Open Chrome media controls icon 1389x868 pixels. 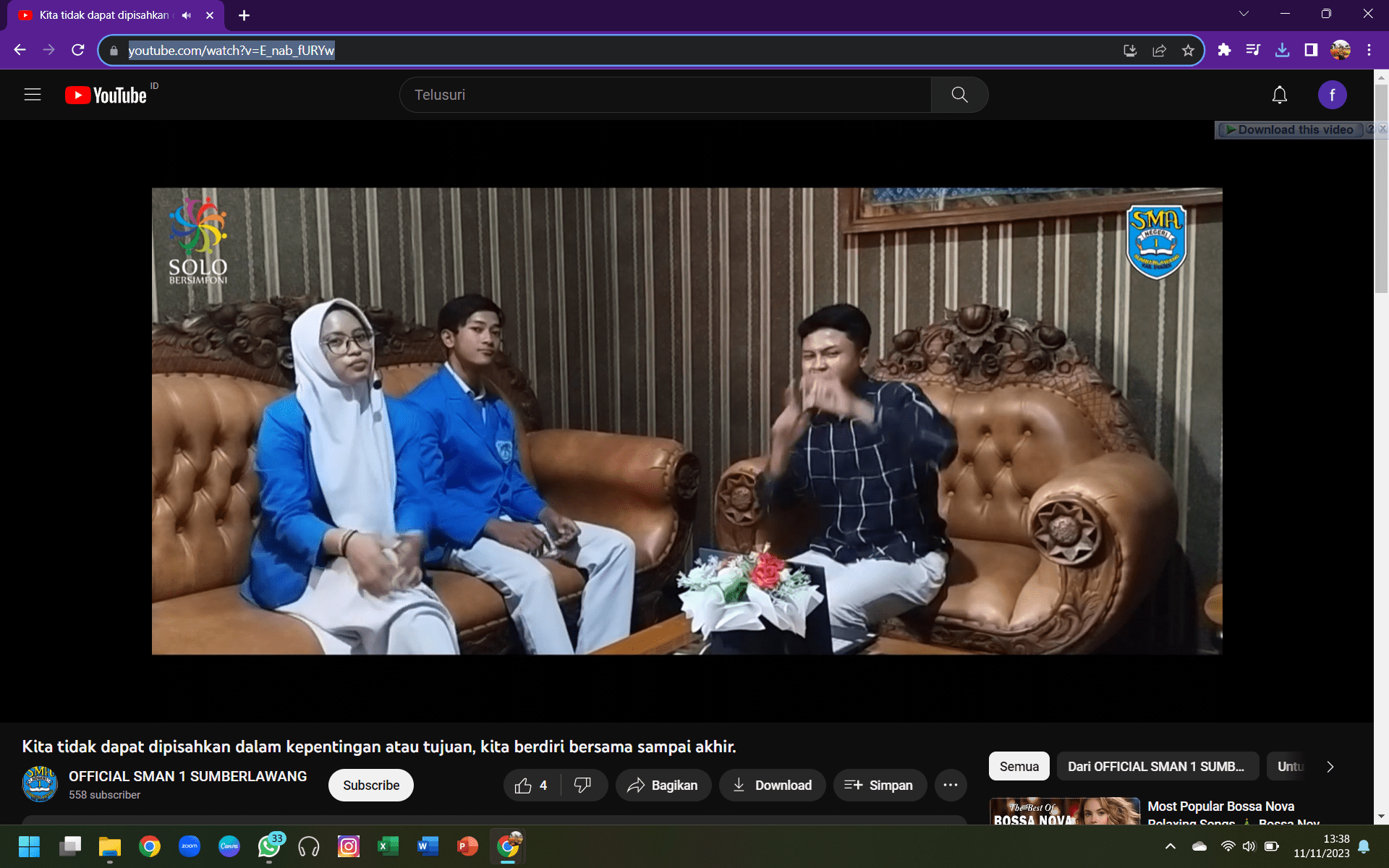pos(1253,50)
